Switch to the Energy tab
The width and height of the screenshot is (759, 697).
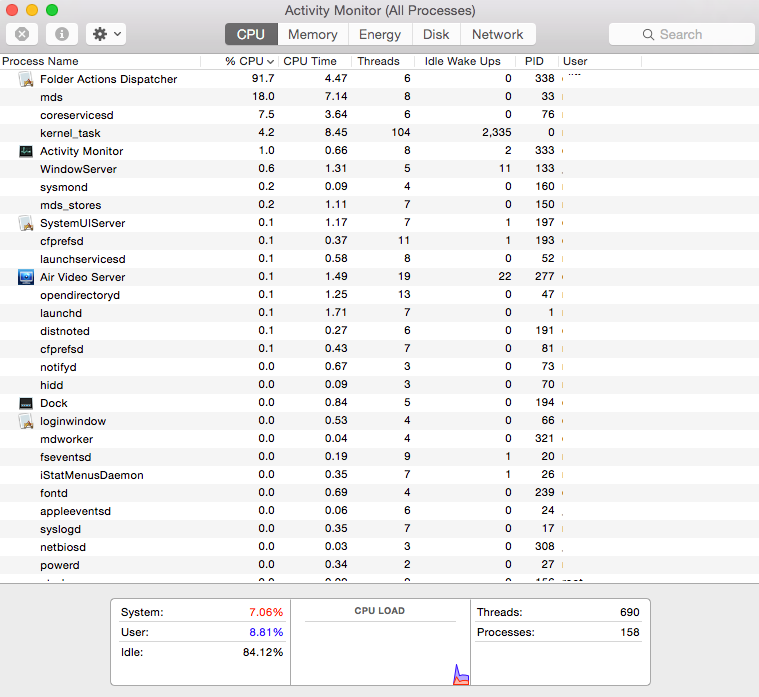380,34
